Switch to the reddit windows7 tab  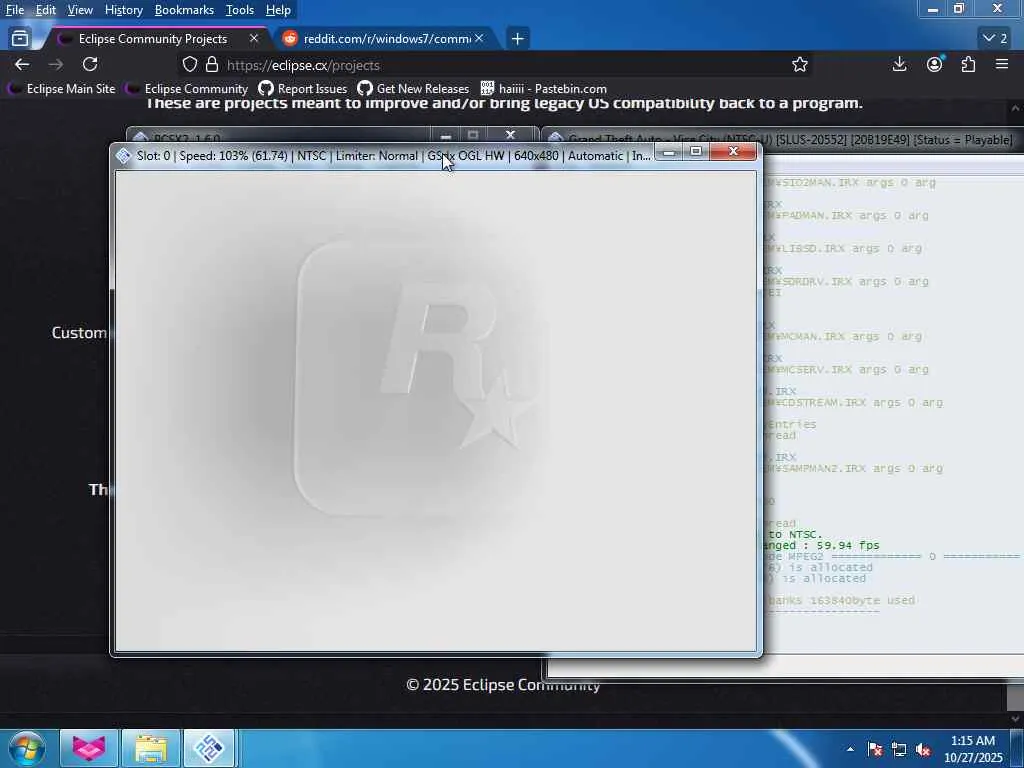[x=387, y=39]
